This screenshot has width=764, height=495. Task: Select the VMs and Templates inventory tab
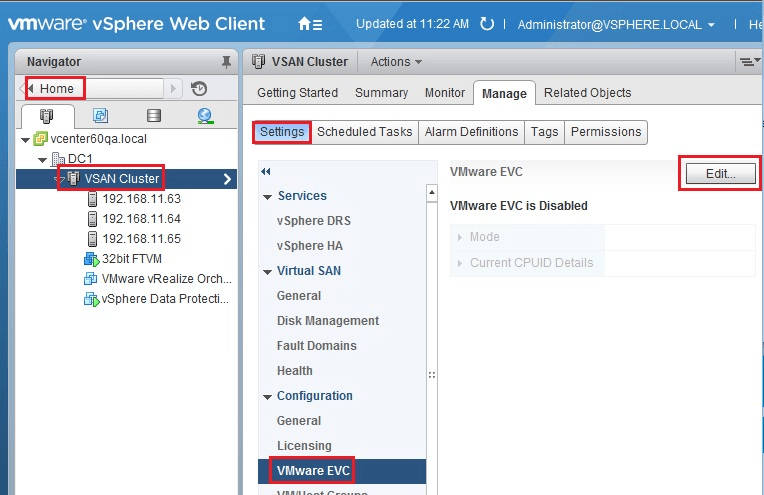(x=100, y=116)
